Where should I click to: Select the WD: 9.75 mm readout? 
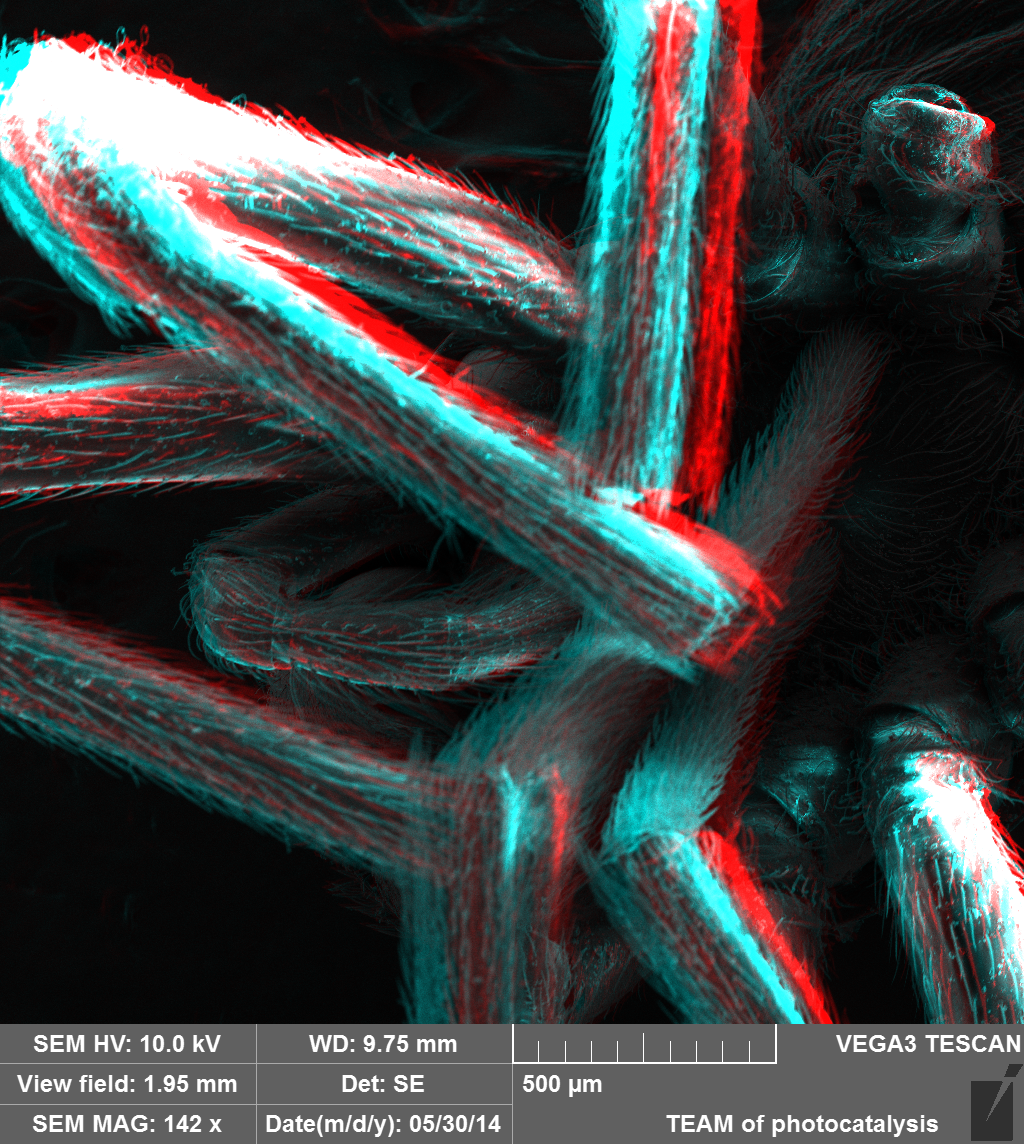[383, 1044]
